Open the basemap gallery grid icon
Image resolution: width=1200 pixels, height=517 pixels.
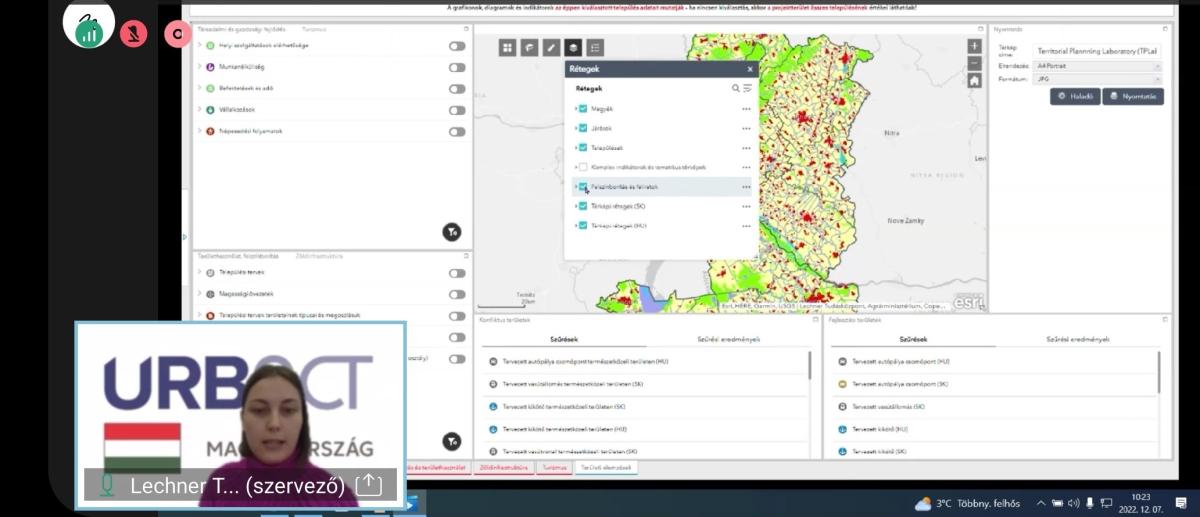tap(507, 47)
